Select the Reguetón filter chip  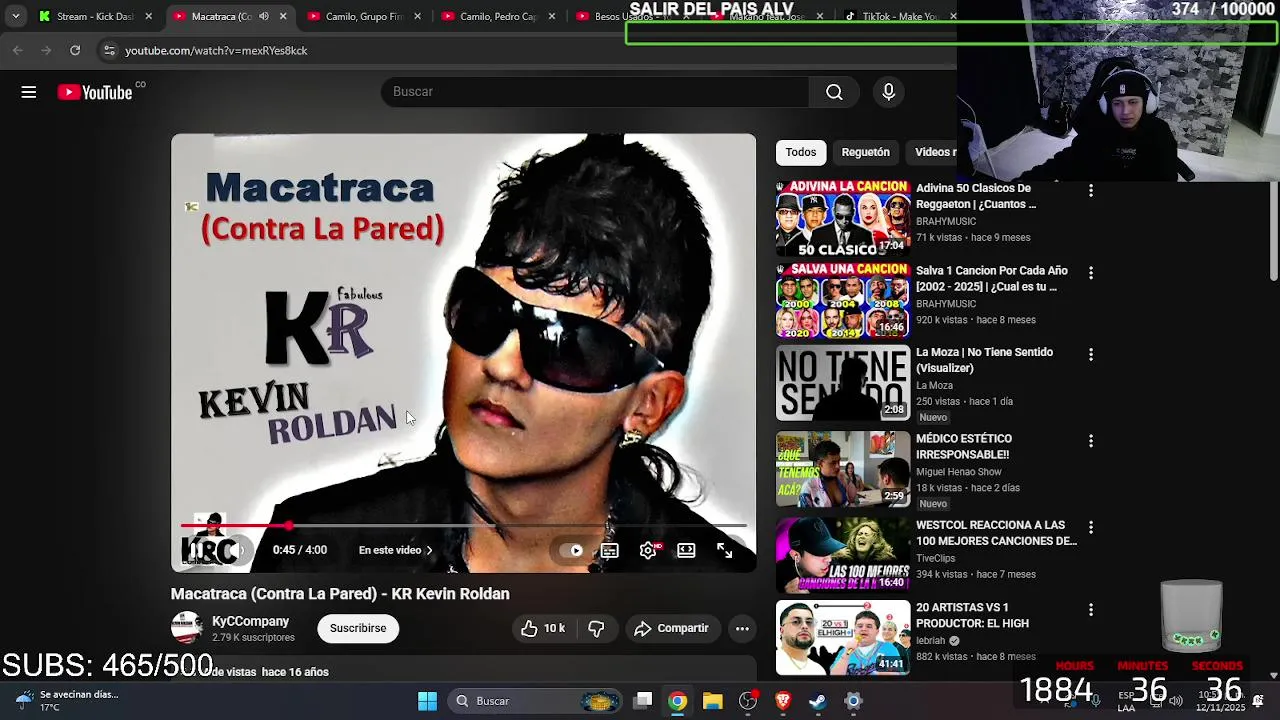pos(865,152)
